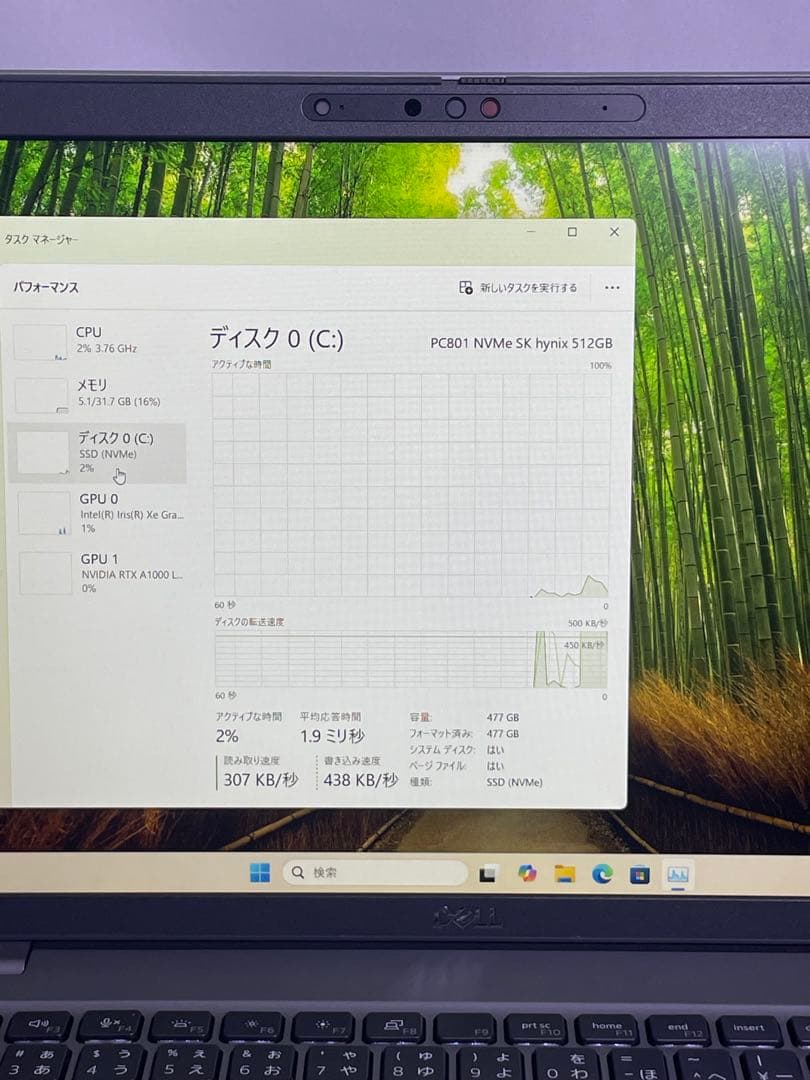Open the see more ellipsis menu
The height and width of the screenshot is (1080, 810).
[x=612, y=286]
